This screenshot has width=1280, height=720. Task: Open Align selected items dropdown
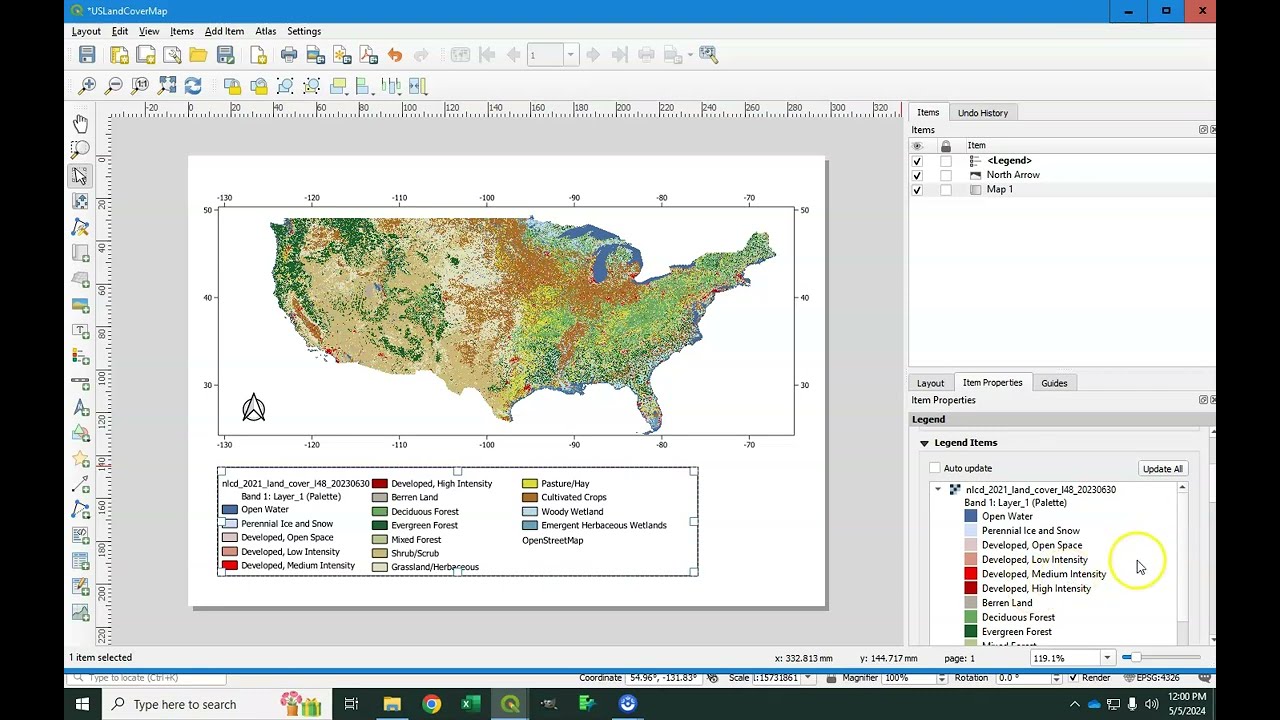coord(364,86)
